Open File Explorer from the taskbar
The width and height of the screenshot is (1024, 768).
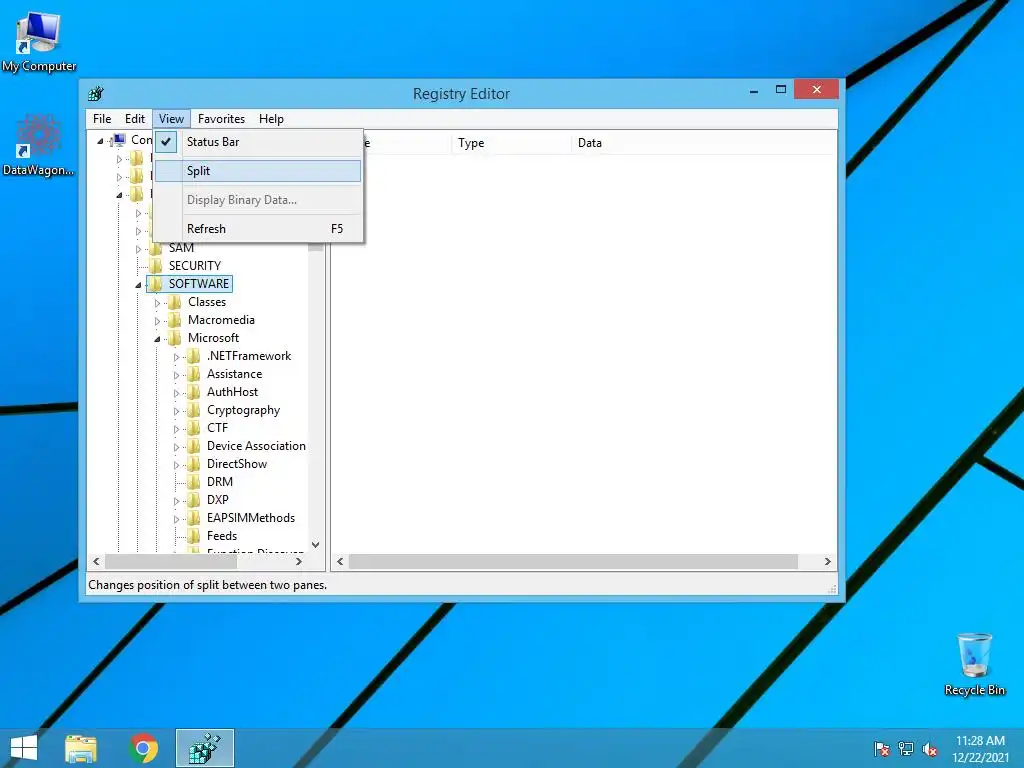click(x=81, y=748)
